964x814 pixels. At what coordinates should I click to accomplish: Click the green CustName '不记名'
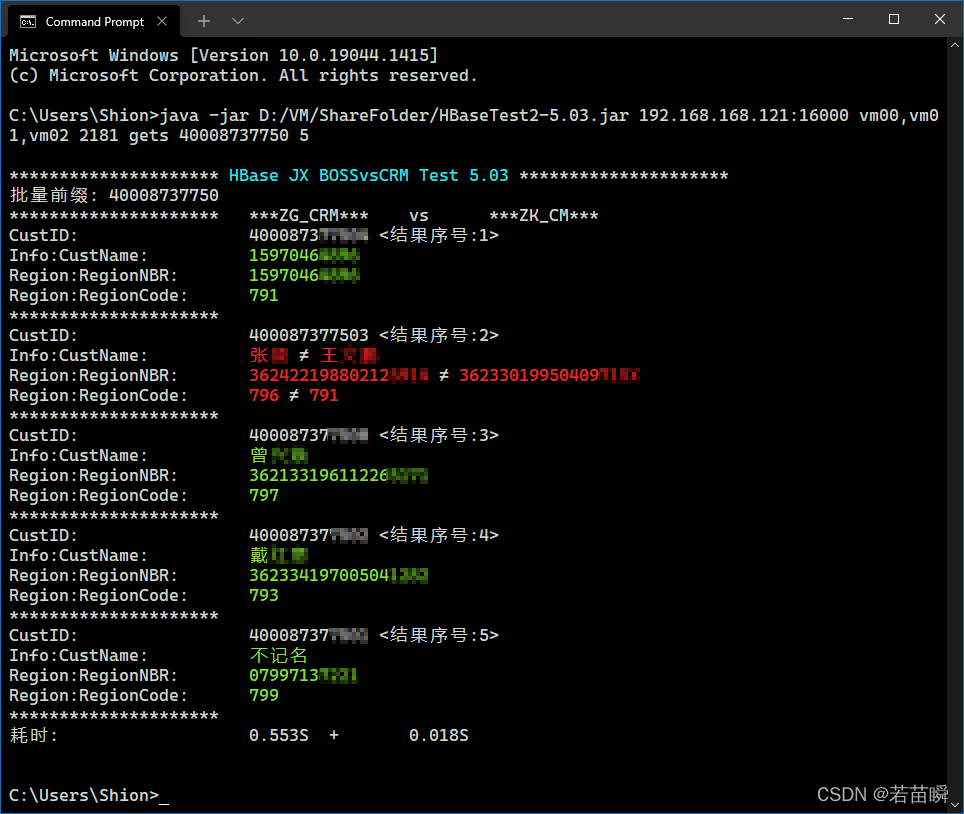click(279, 655)
